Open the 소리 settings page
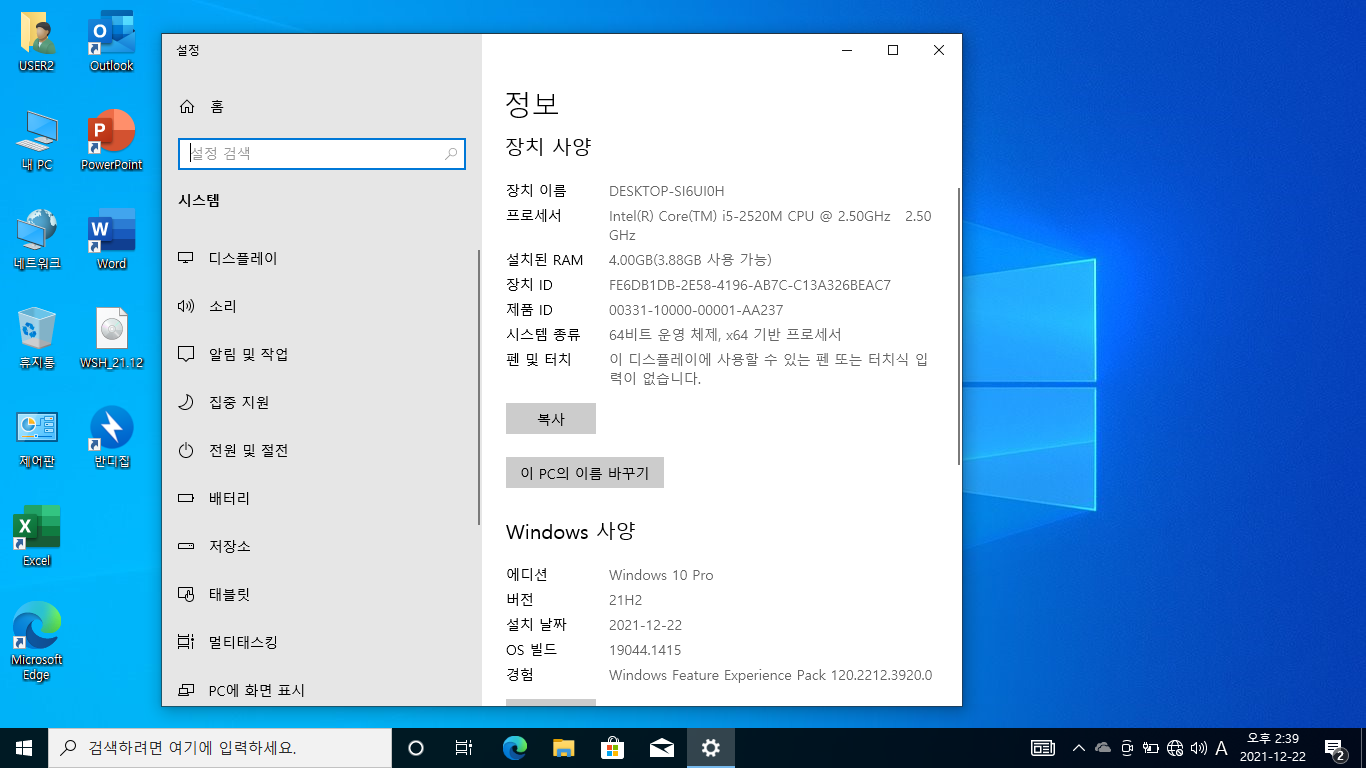Viewport: 1366px width, 768px height. pyautogui.click(x=320, y=306)
